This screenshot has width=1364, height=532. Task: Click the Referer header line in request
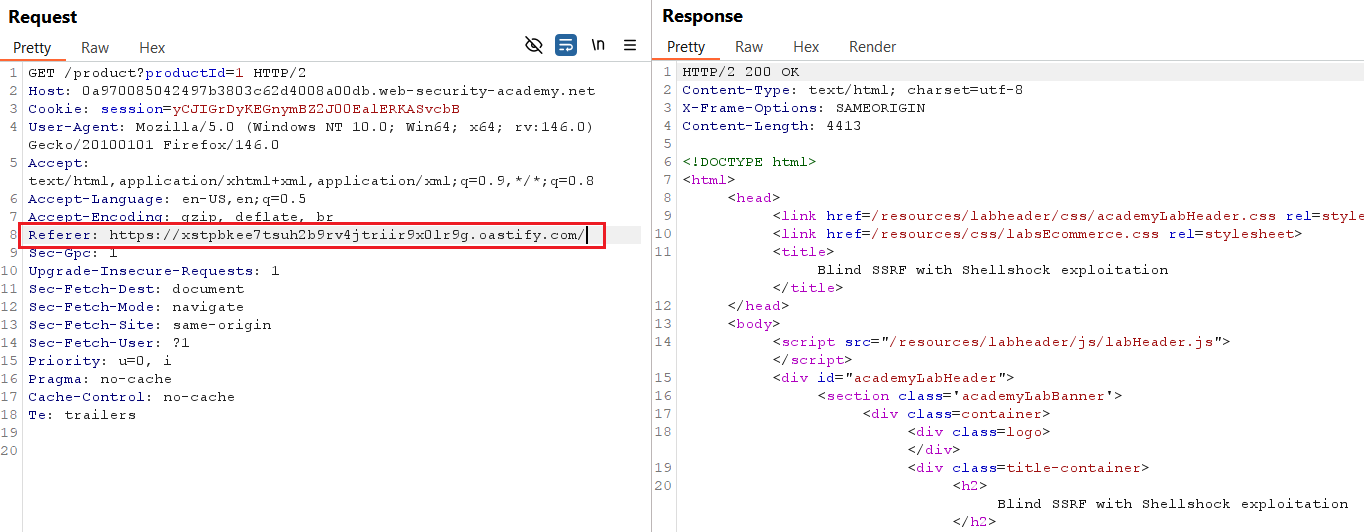[306, 235]
